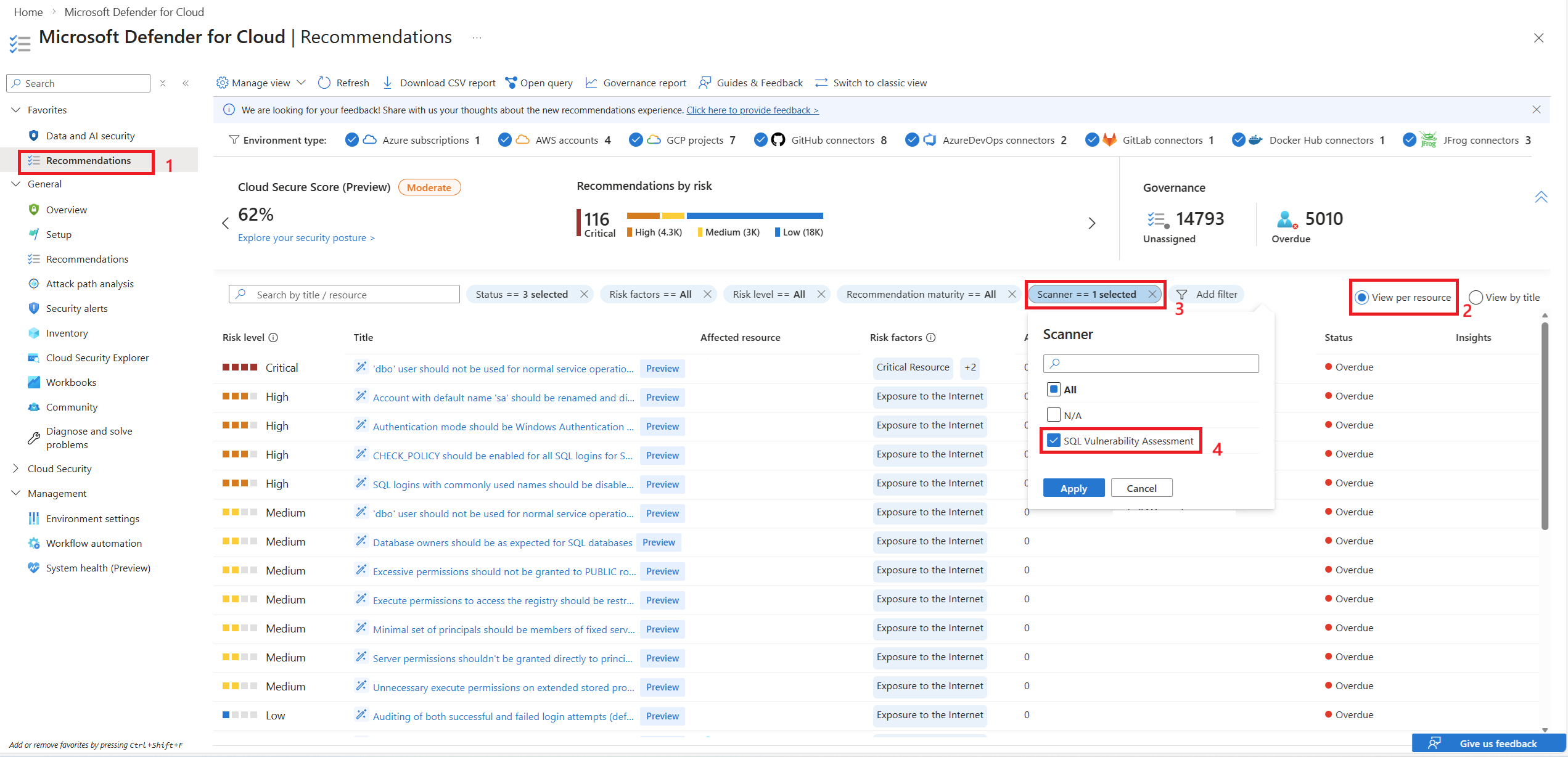Open query via its toolbar icon
The width and height of the screenshot is (1568, 757).
[x=511, y=83]
